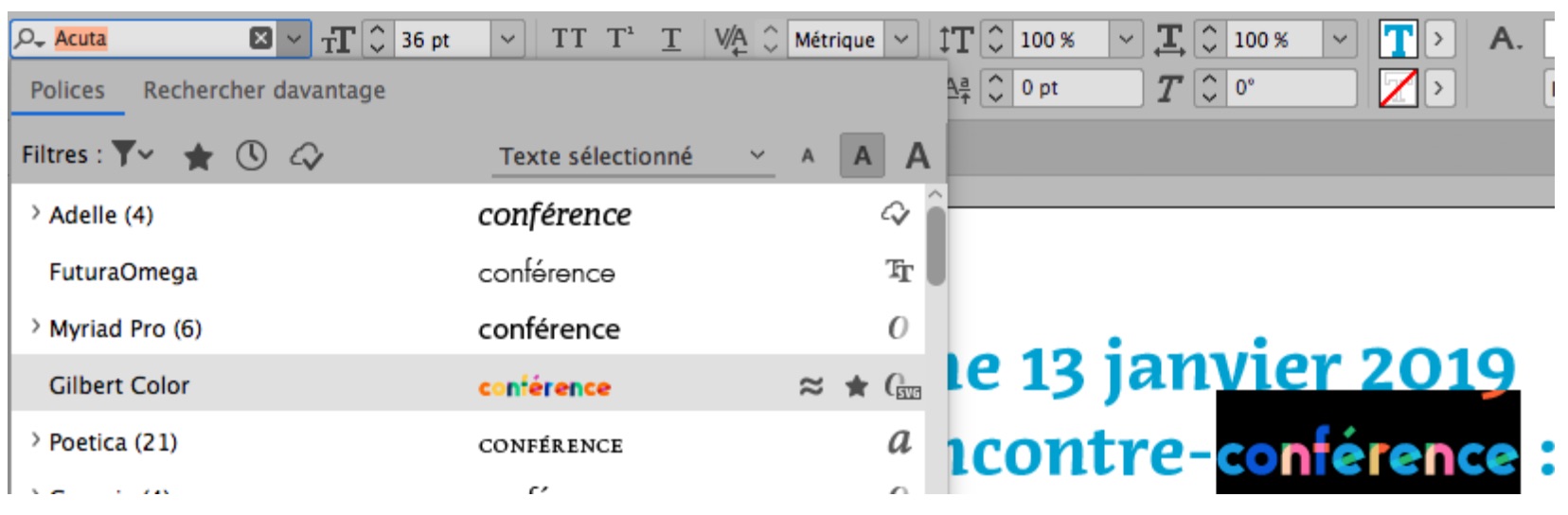Switch to Rechercher davantage tab
The height and width of the screenshot is (515, 1568).
click(x=264, y=90)
